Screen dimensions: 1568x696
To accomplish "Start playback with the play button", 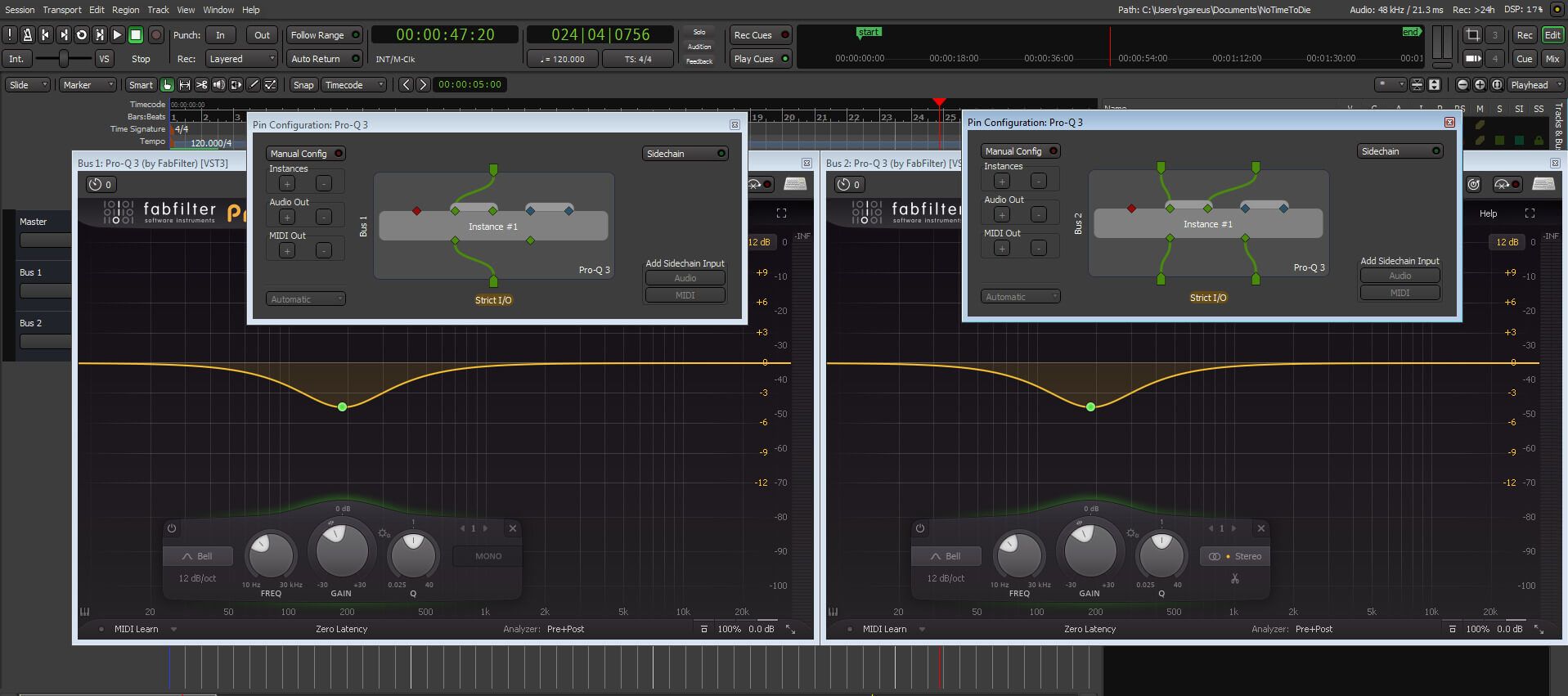I will [x=118, y=35].
